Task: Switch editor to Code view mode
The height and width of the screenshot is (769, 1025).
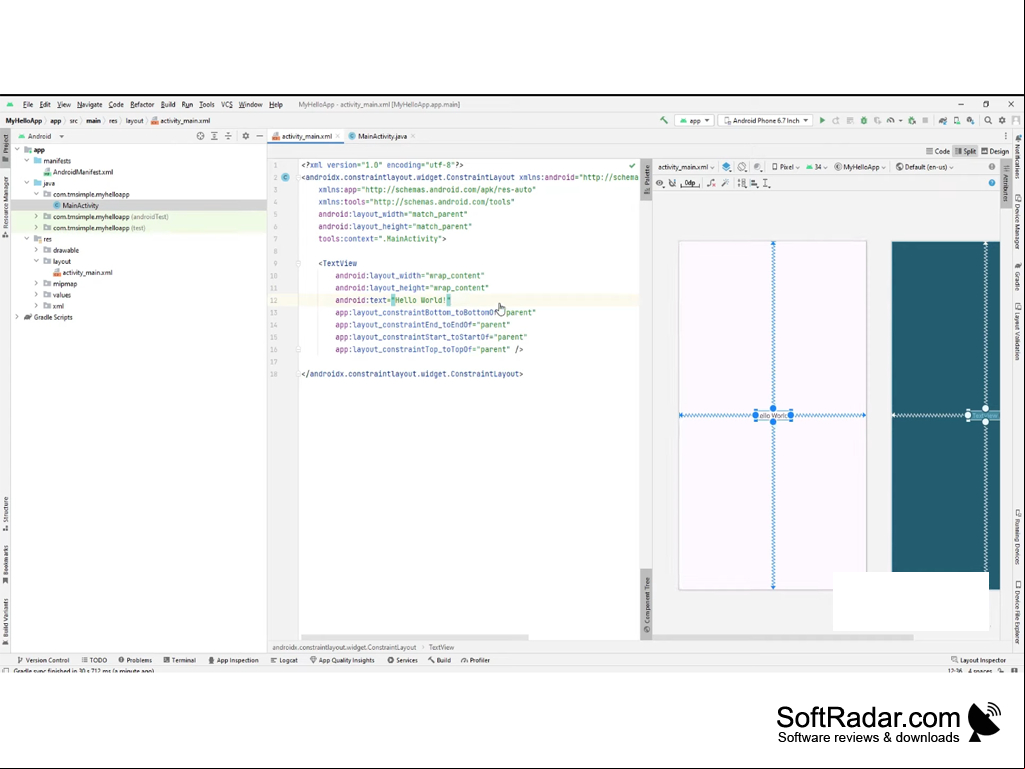Action: pyautogui.click(x=938, y=151)
